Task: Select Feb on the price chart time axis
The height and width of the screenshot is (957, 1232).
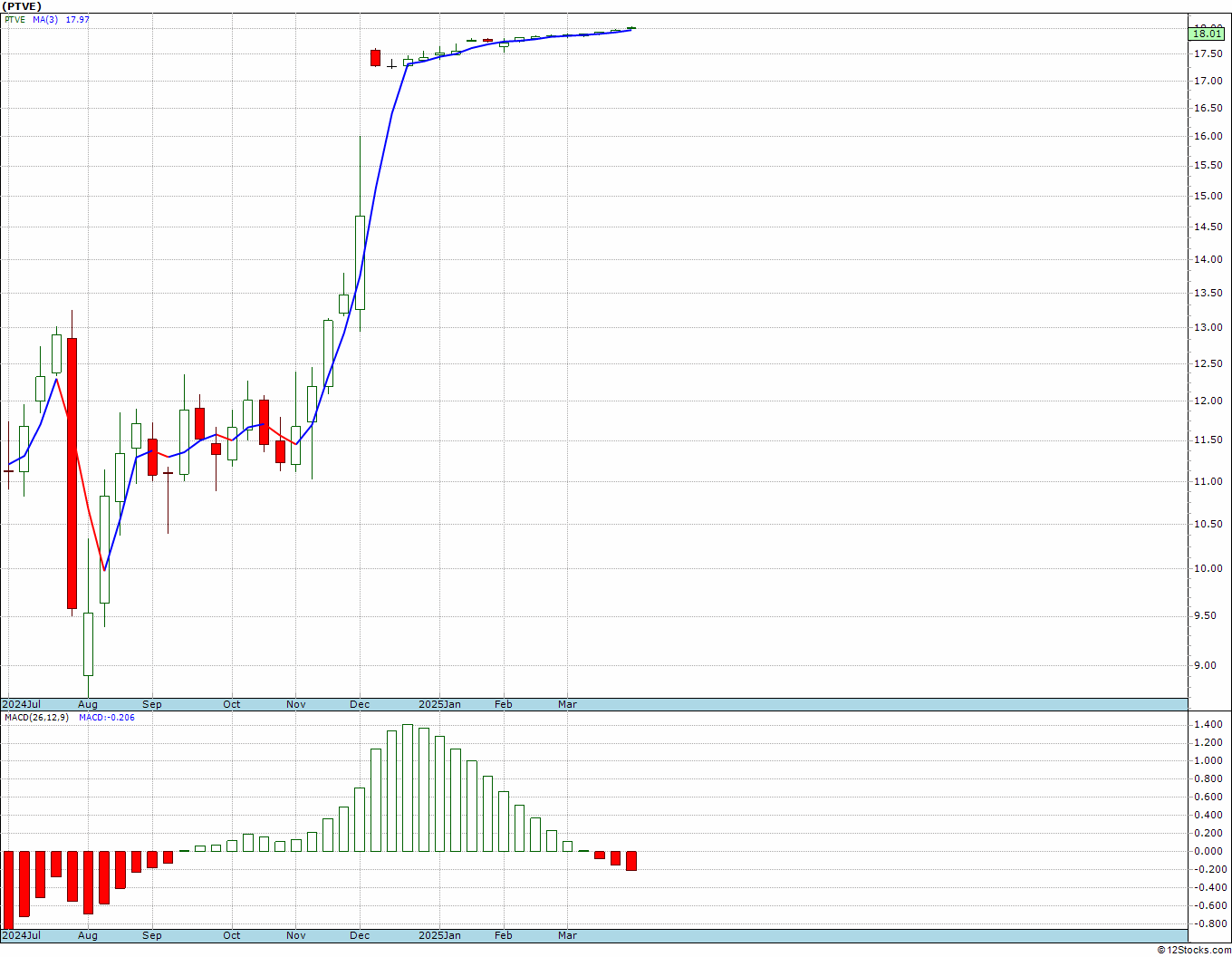Action: 504,704
